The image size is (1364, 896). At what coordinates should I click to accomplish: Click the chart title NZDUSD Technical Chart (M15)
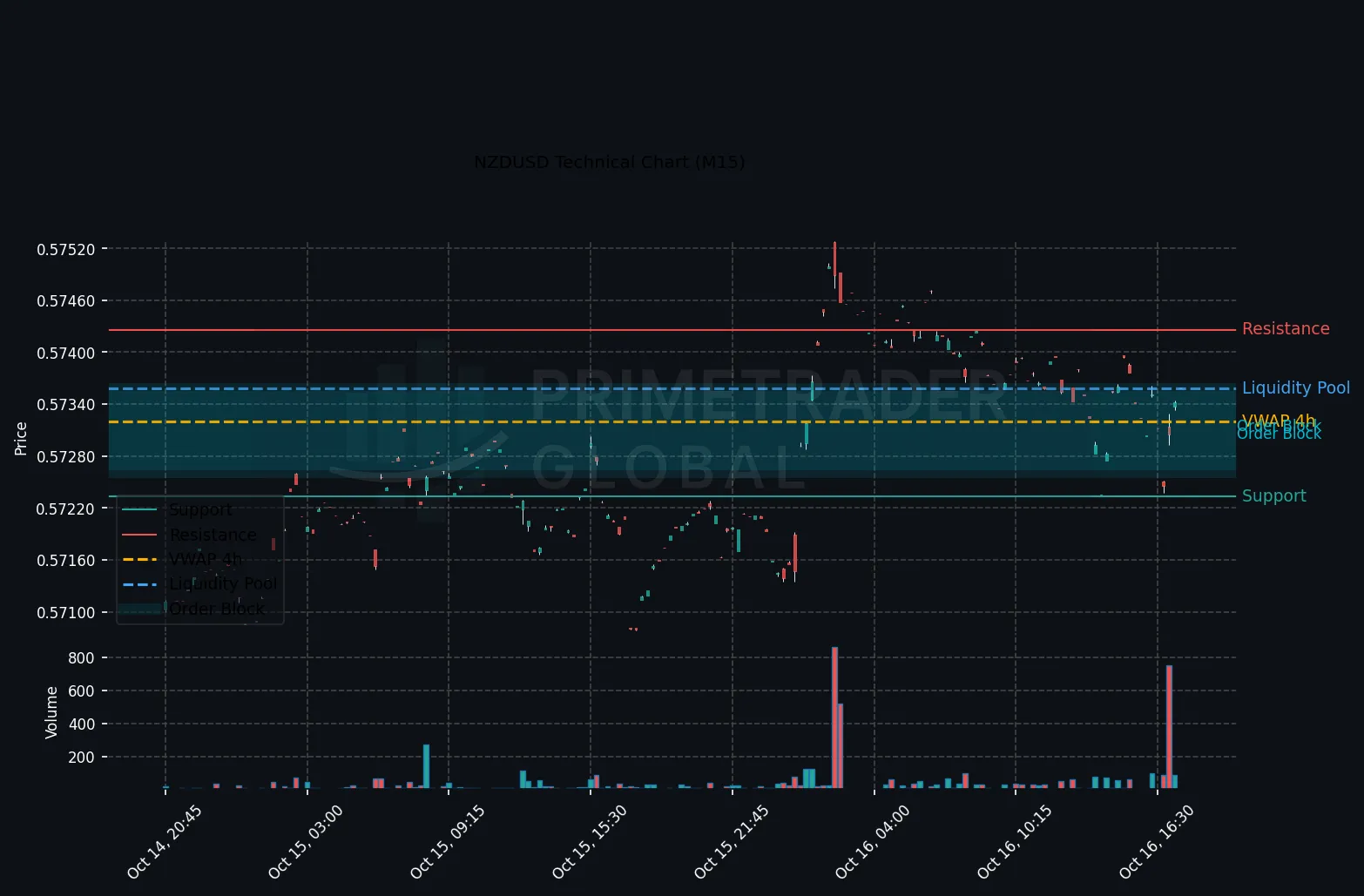pyautogui.click(x=609, y=162)
